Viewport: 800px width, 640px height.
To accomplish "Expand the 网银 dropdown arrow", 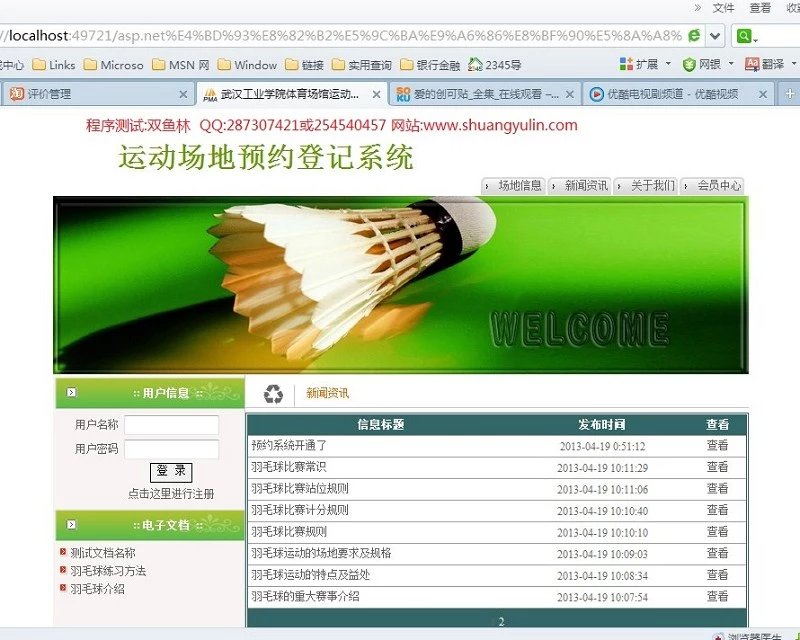I will click(731, 64).
